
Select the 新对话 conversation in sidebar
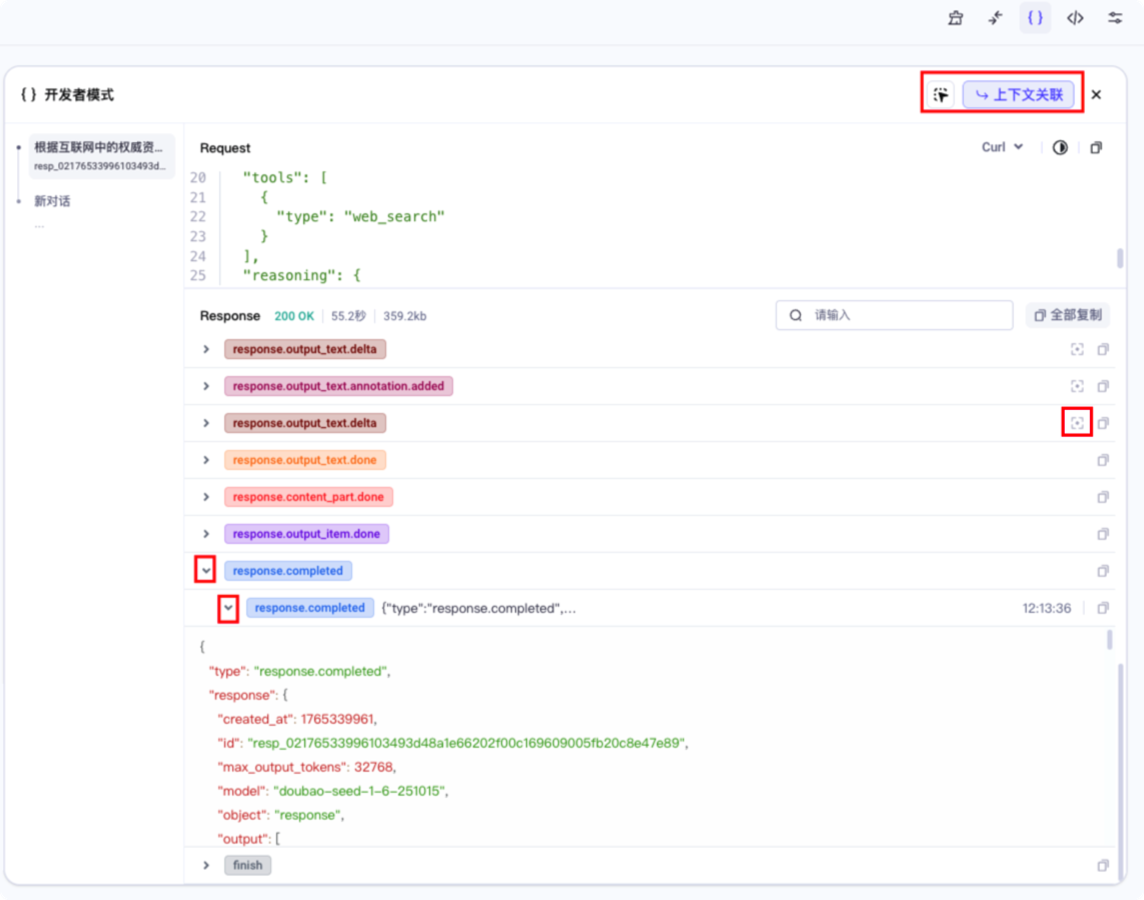53,201
